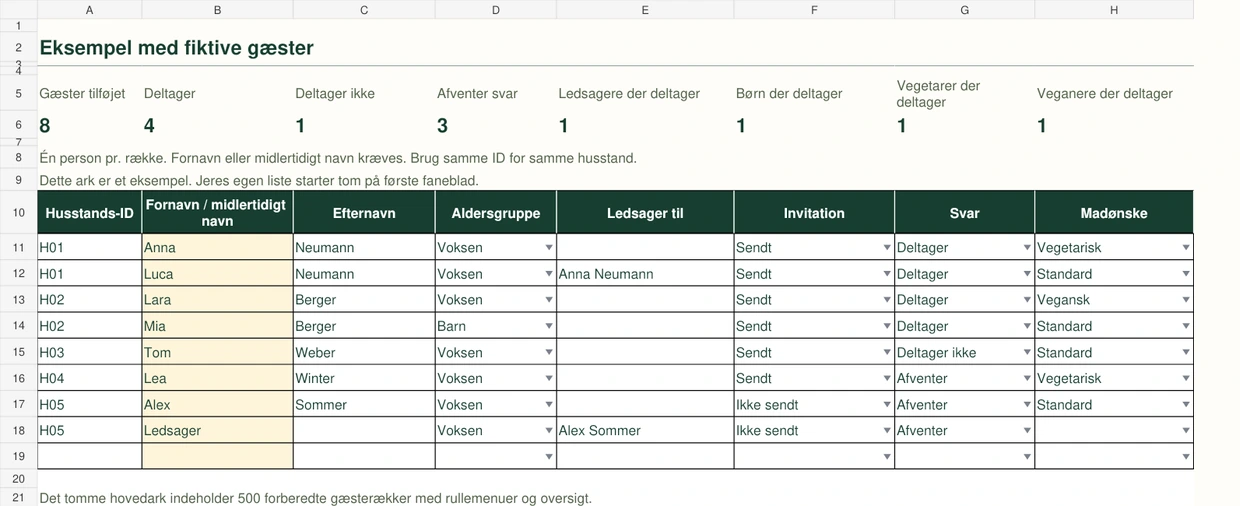Image resolution: width=1240 pixels, height=506 pixels.
Task: Select row 15 header
Action: [x=19, y=353]
